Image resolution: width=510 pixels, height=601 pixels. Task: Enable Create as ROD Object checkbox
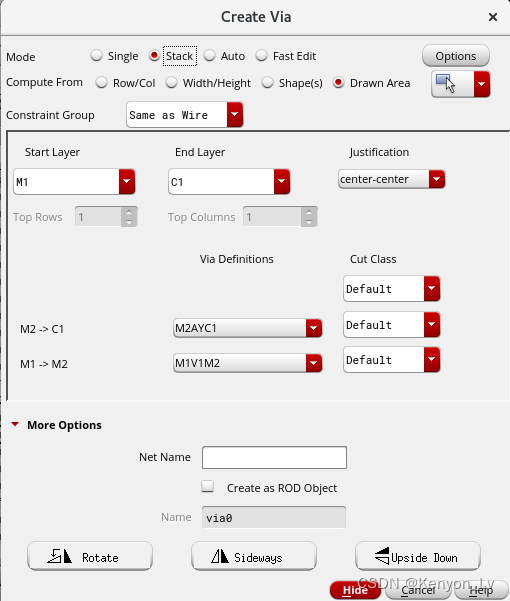pyautogui.click(x=208, y=486)
